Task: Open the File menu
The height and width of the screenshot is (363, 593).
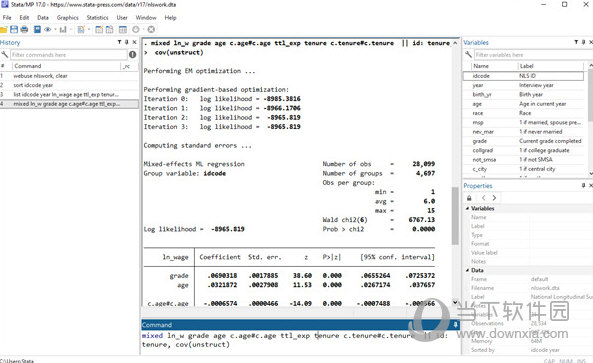Action: point(7,18)
